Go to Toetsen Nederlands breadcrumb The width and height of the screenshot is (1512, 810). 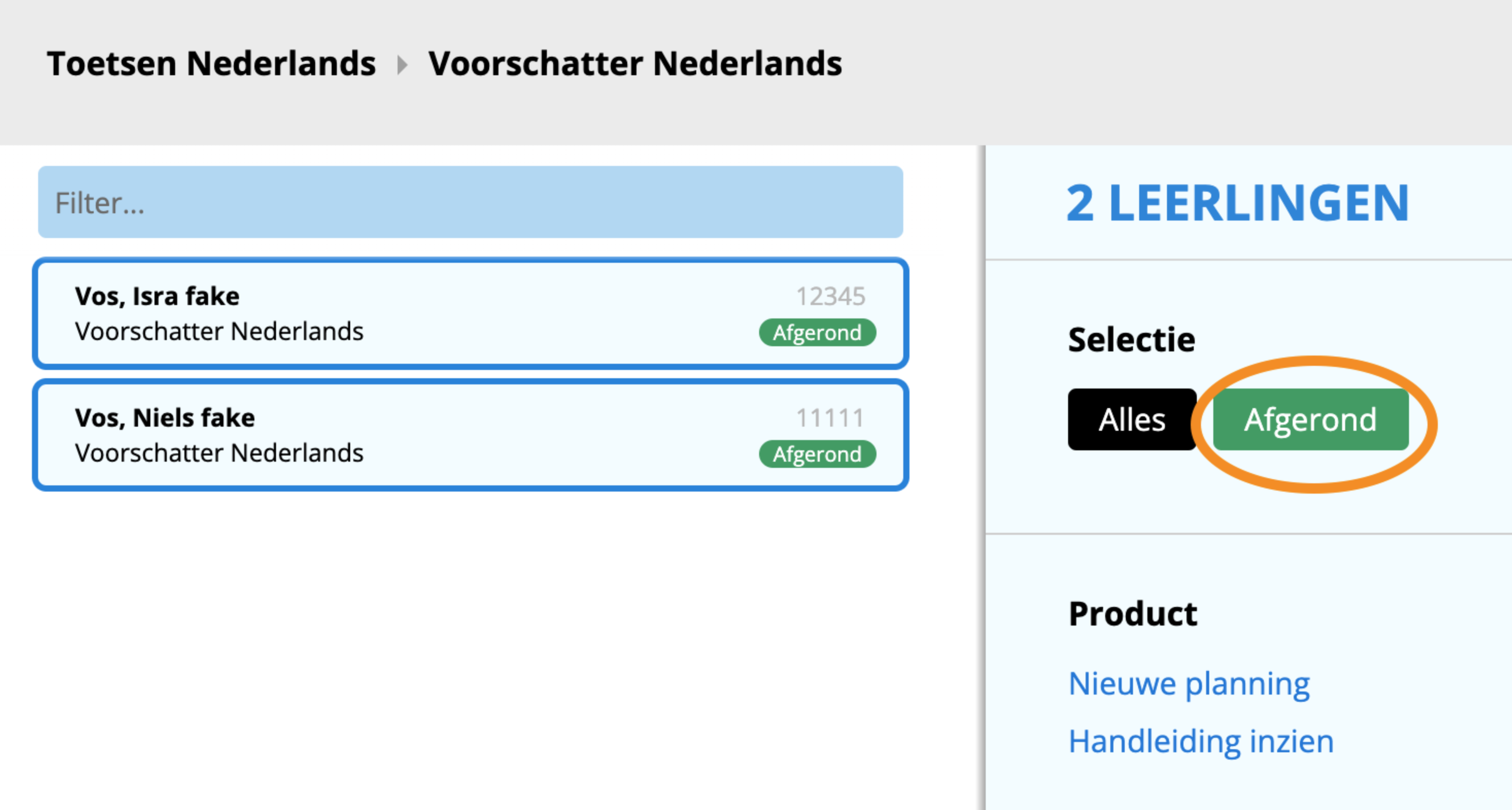click(x=211, y=63)
